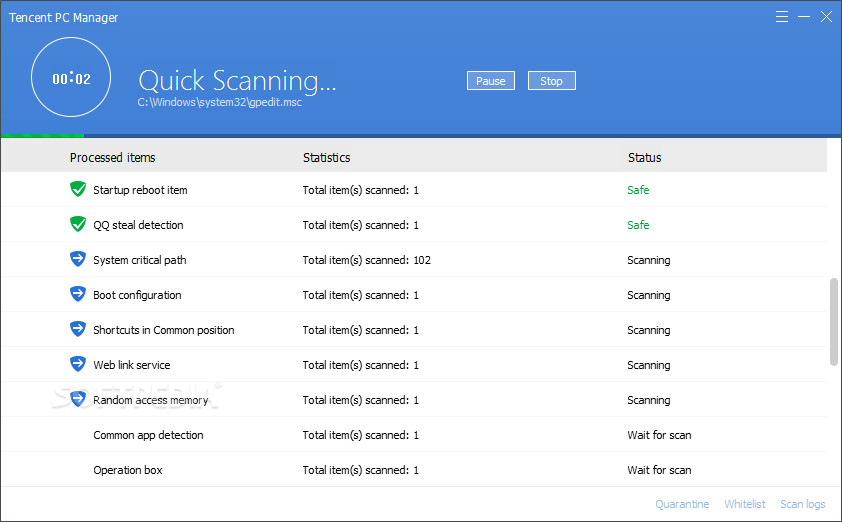Viewport: 842px width, 522px height.
Task: Click Wait for scan status of Operation box
Action: pyautogui.click(x=659, y=470)
